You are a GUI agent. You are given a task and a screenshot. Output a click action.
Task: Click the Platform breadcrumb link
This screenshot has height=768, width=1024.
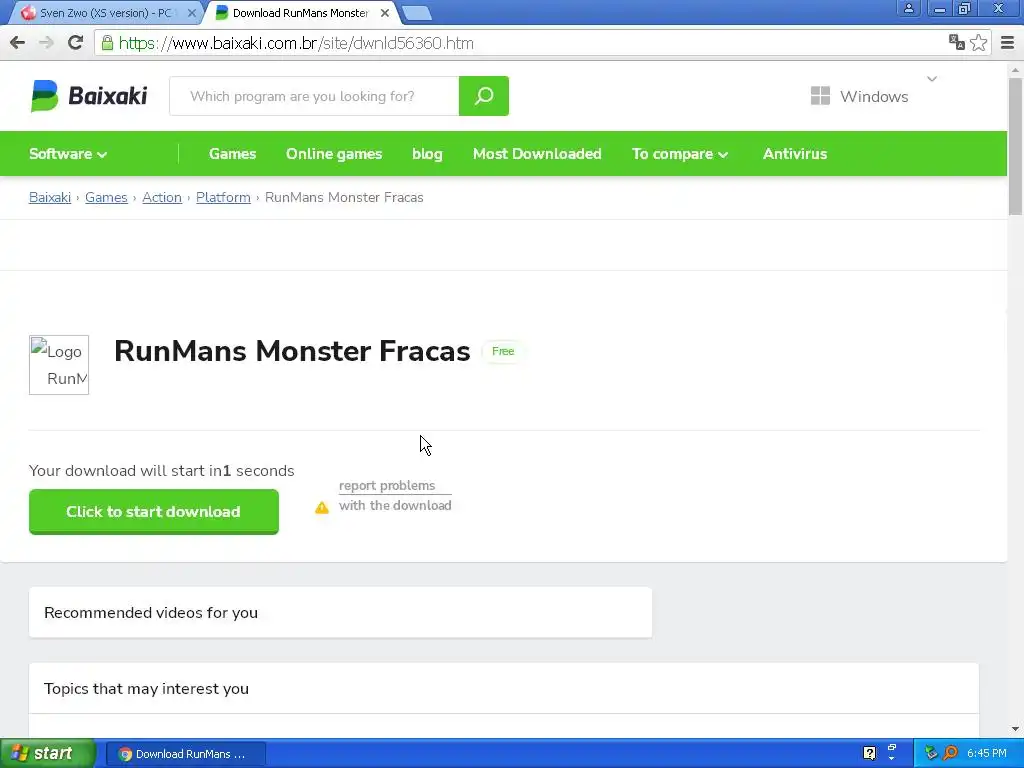223,197
